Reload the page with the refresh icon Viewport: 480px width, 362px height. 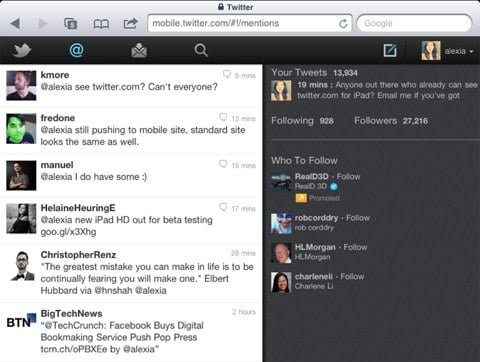pyautogui.click(x=343, y=23)
